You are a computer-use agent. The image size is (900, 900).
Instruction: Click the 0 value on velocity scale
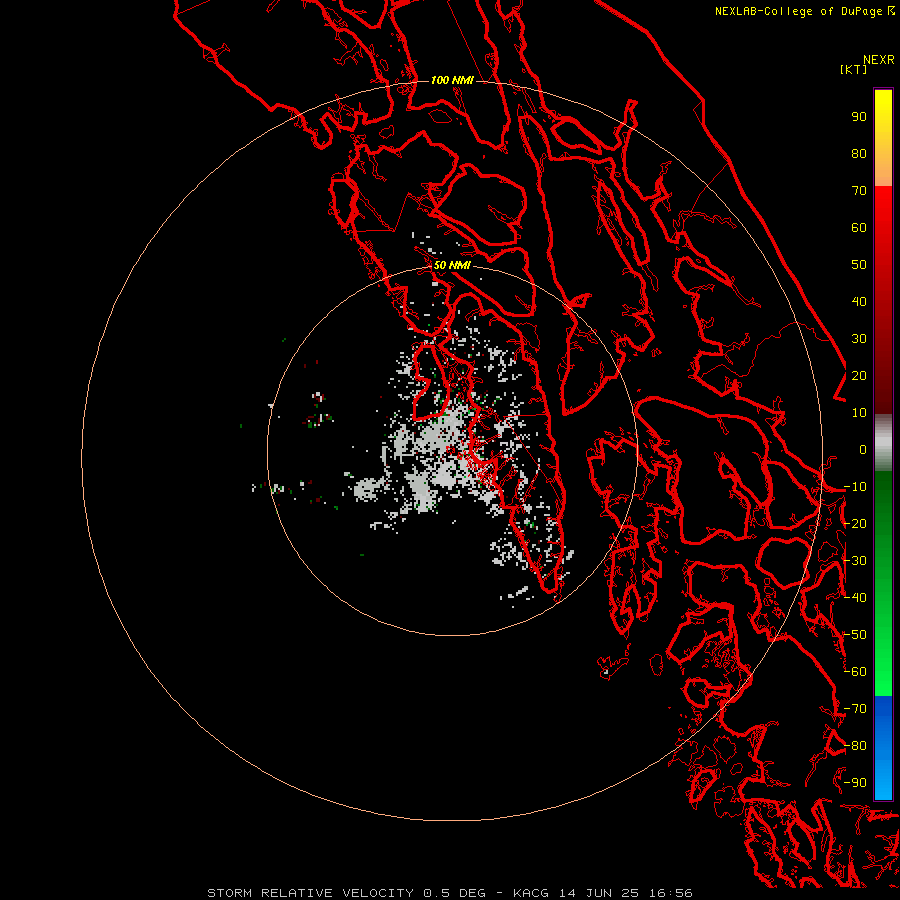(863, 449)
